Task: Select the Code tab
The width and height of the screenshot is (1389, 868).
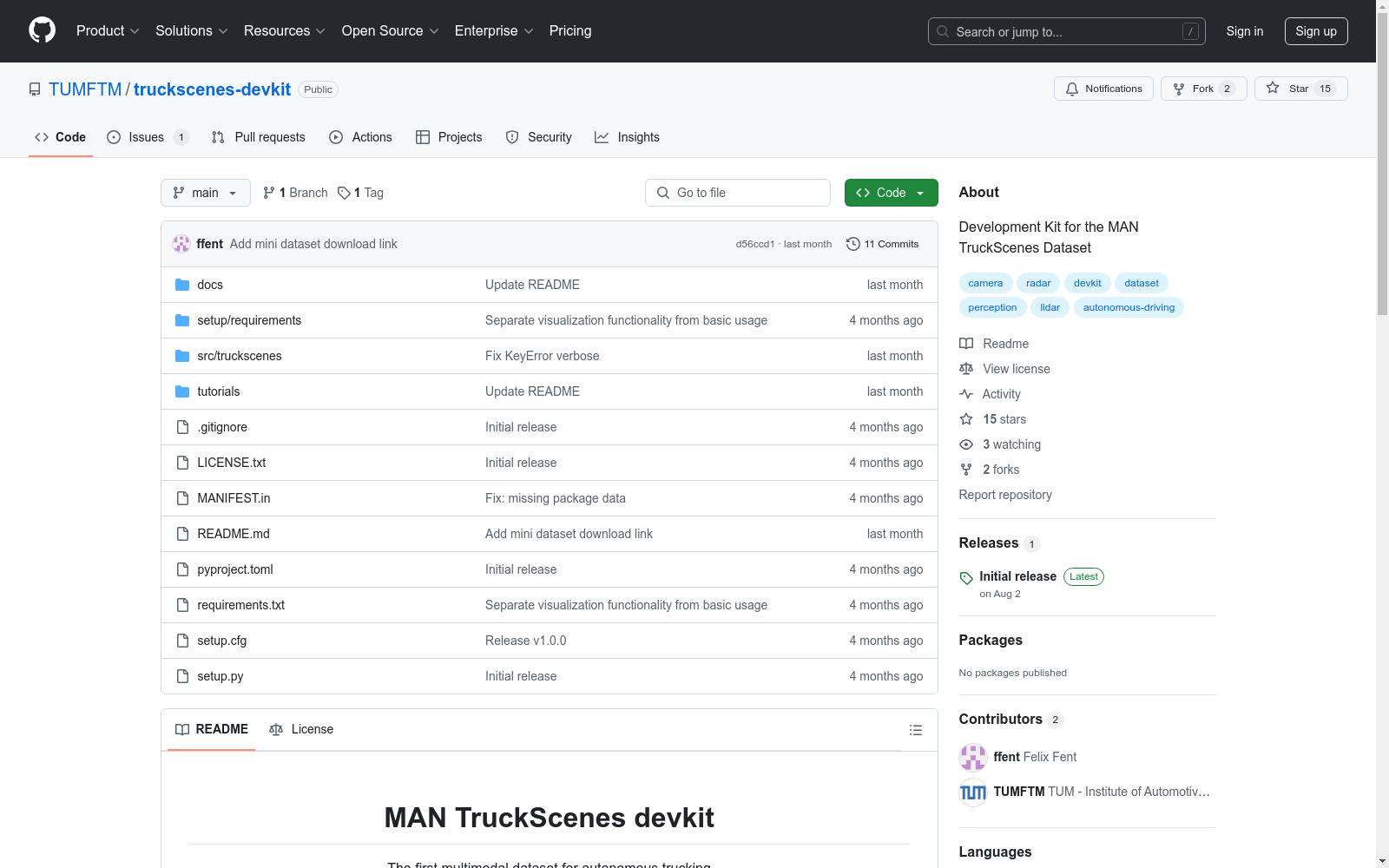Action: tap(61, 137)
